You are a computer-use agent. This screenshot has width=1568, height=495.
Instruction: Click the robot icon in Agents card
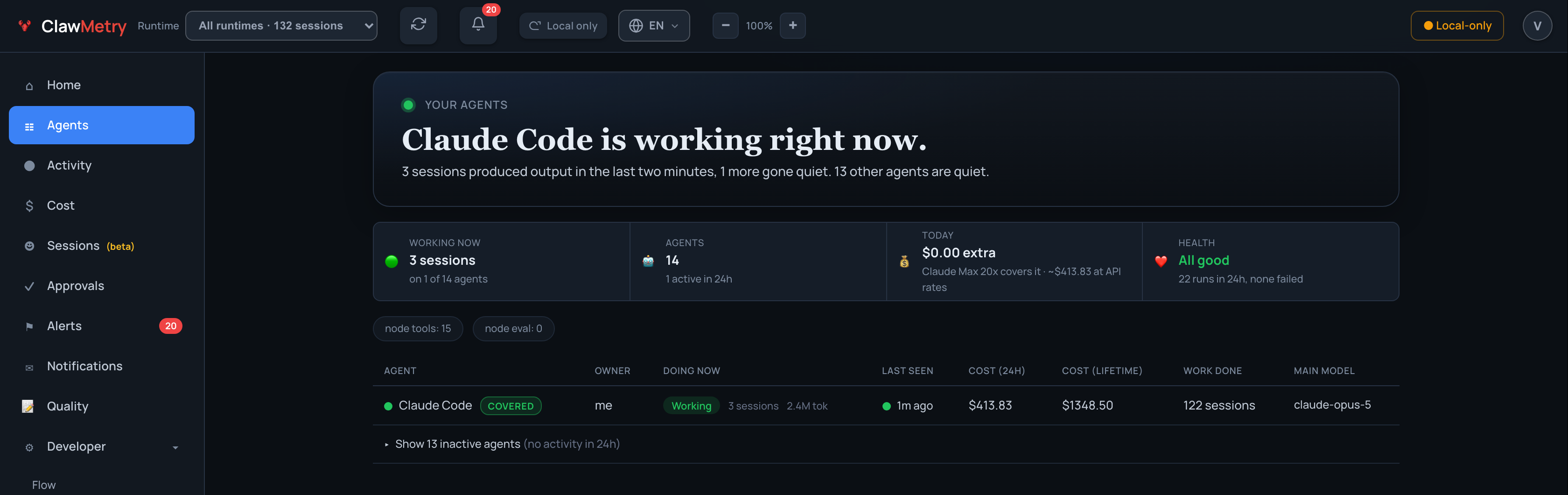tap(648, 261)
